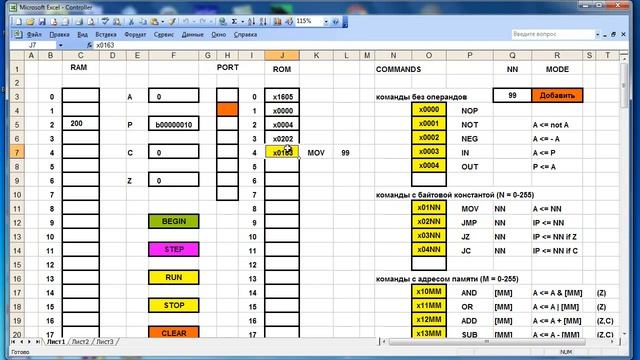Select register P cell b00000010
Image resolution: width=640 pixels, height=360 pixels.
(x=174, y=124)
